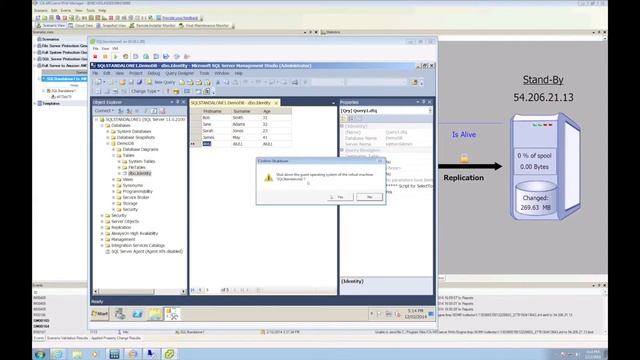Expand the Database Diagrams node
Screen dimensions: 640x360
click(x=114, y=150)
